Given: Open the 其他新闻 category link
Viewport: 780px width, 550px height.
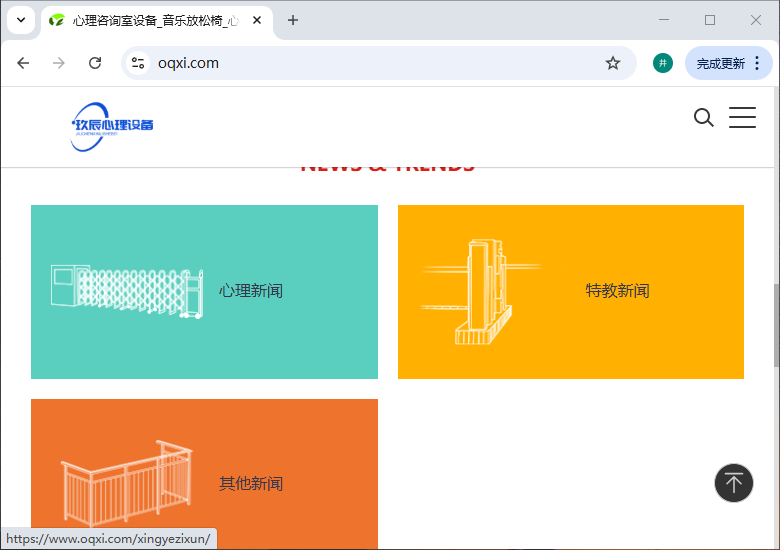Looking at the screenshot, I should (x=251, y=483).
